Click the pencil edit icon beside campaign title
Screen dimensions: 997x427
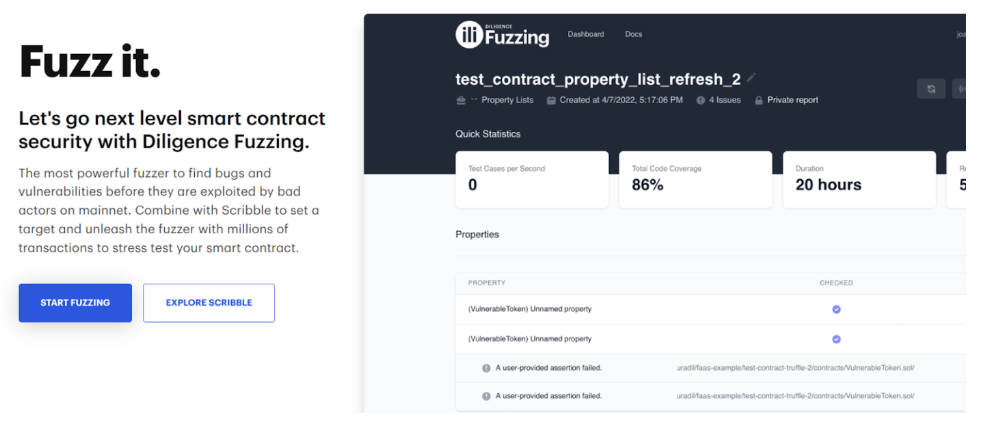[752, 78]
